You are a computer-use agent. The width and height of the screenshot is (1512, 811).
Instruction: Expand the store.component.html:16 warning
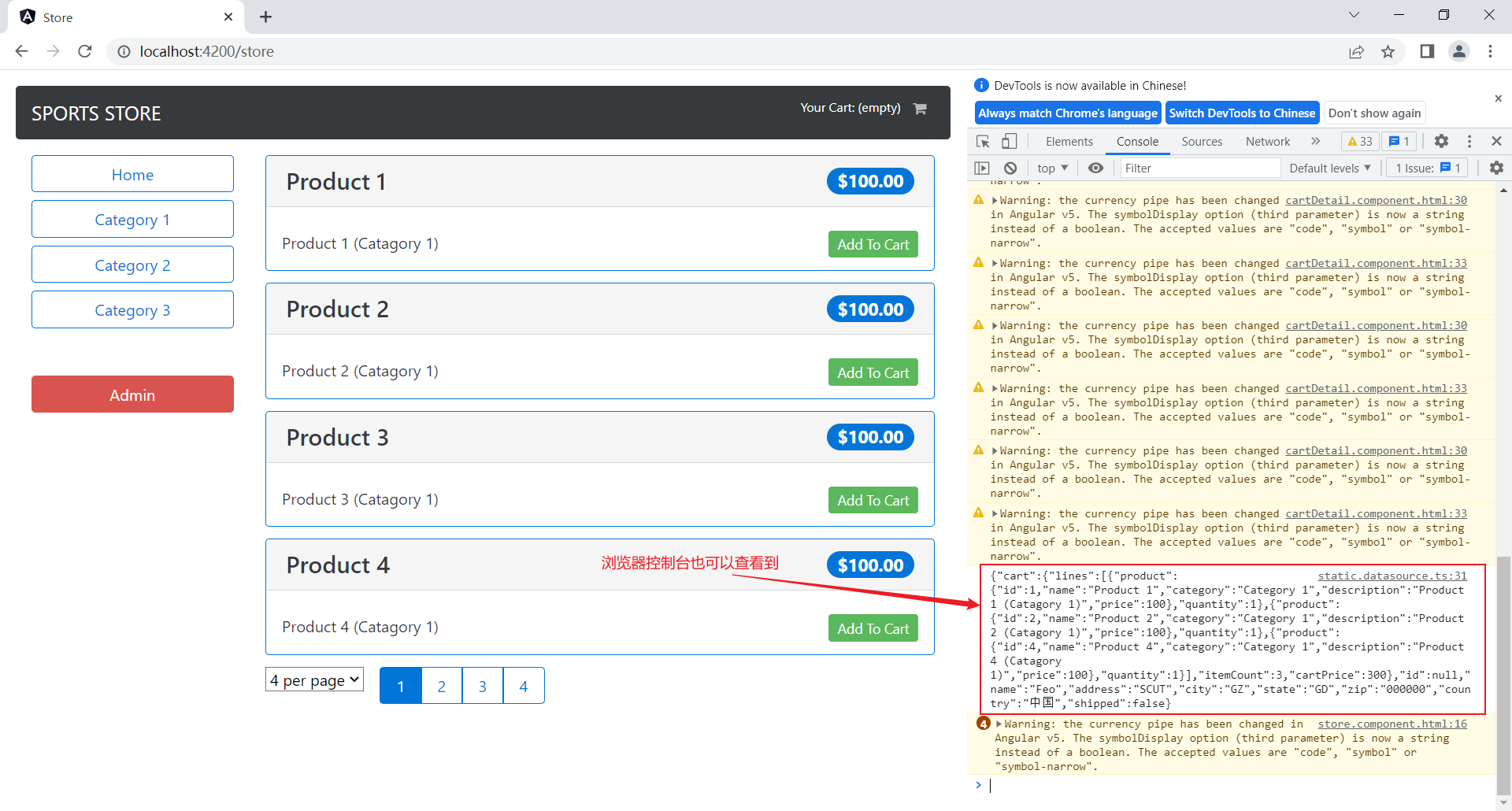point(999,724)
